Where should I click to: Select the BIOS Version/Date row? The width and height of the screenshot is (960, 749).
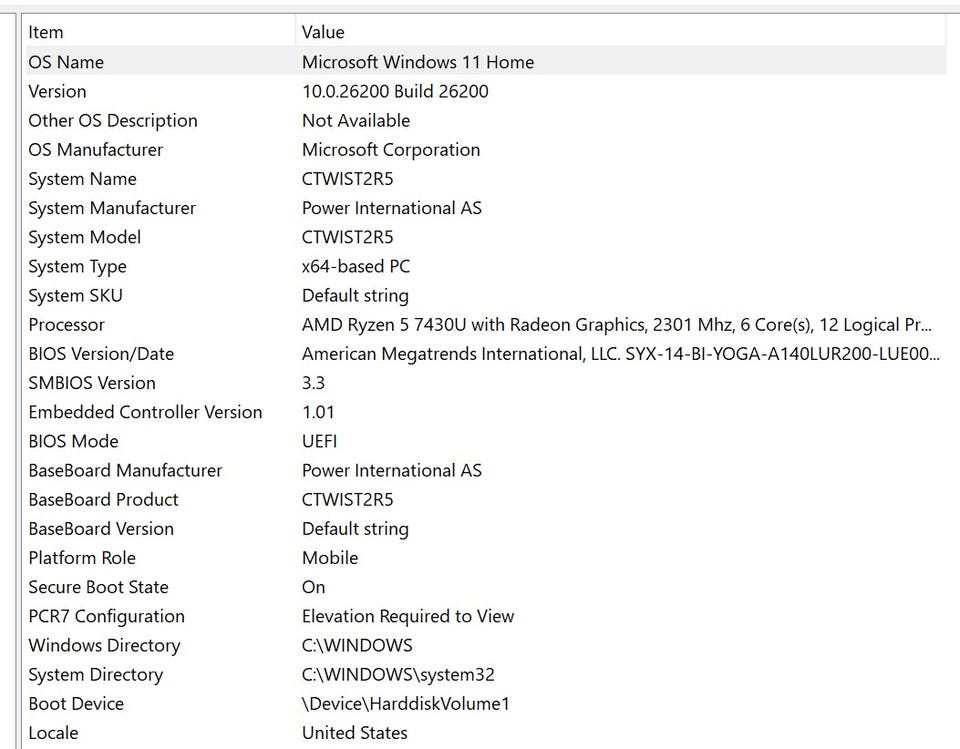tap(101, 354)
